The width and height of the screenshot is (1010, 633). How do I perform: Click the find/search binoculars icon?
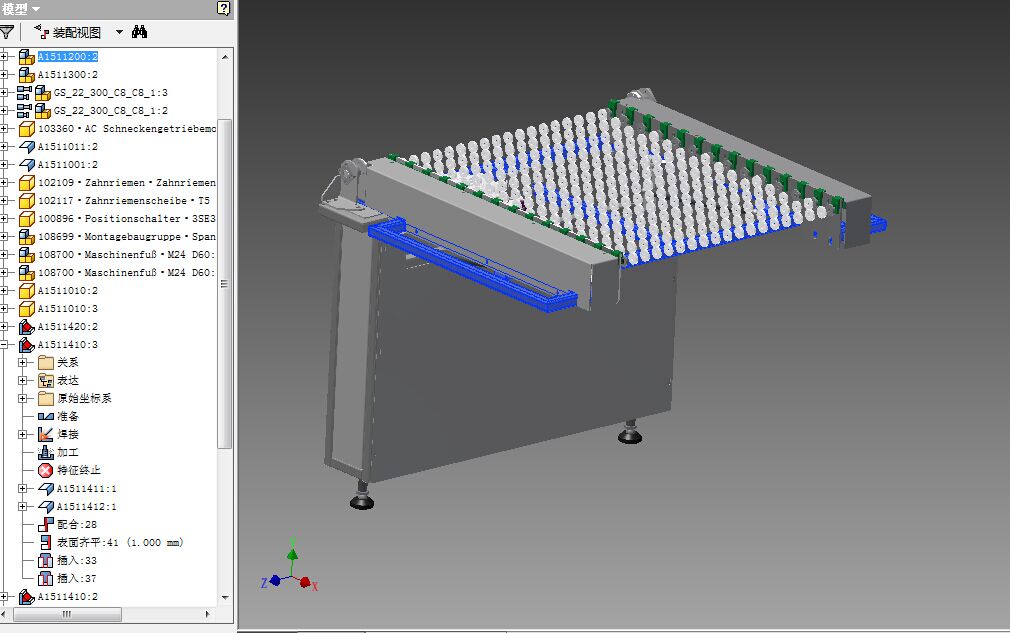pyautogui.click(x=140, y=31)
